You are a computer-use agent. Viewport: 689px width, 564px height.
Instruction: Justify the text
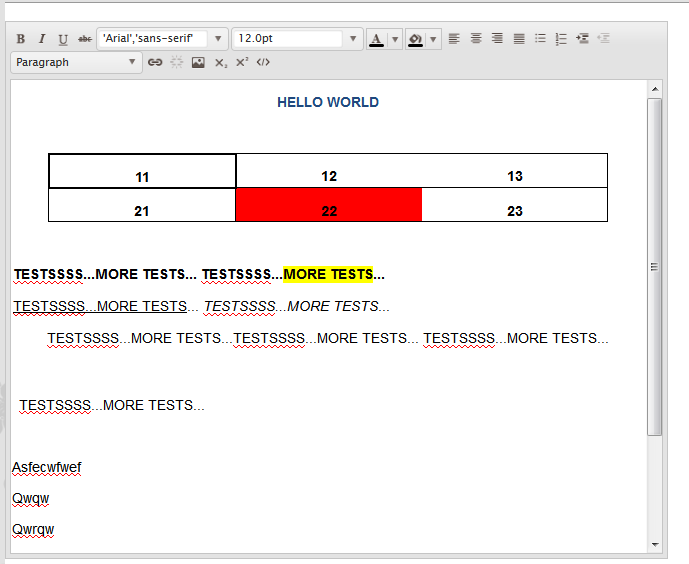coord(519,39)
